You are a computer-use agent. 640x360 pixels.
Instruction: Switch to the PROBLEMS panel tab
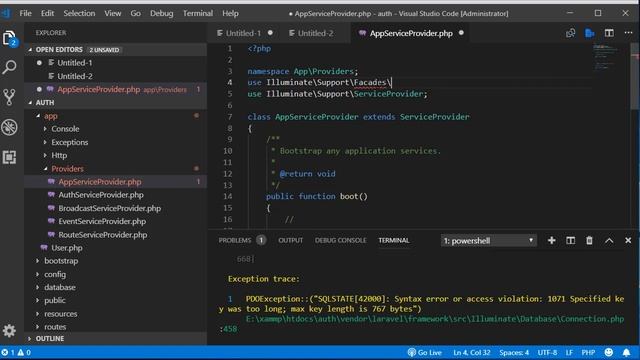pyautogui.click(x=235, y=240)
